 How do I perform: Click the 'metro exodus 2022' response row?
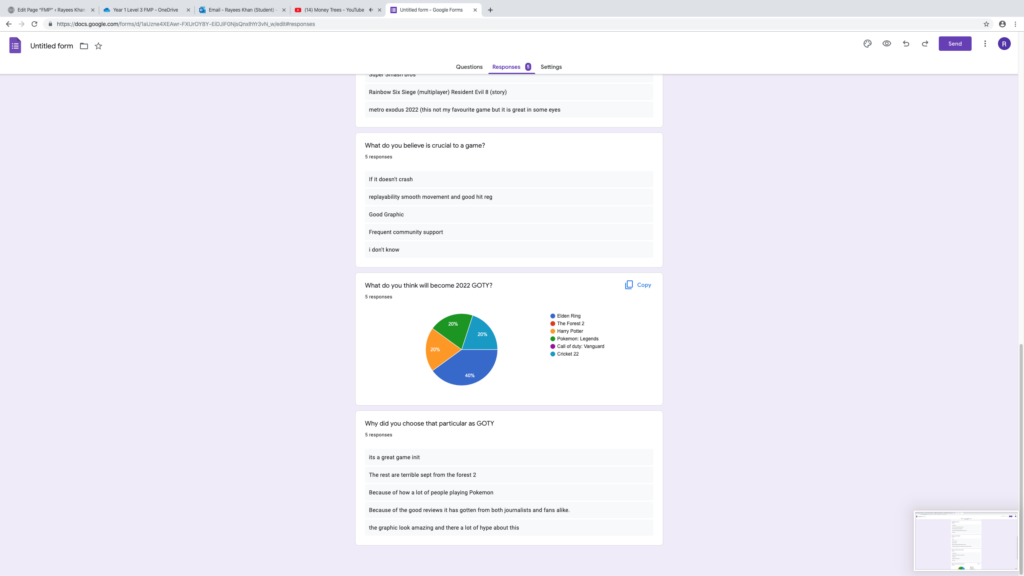(x=509, y=110)
